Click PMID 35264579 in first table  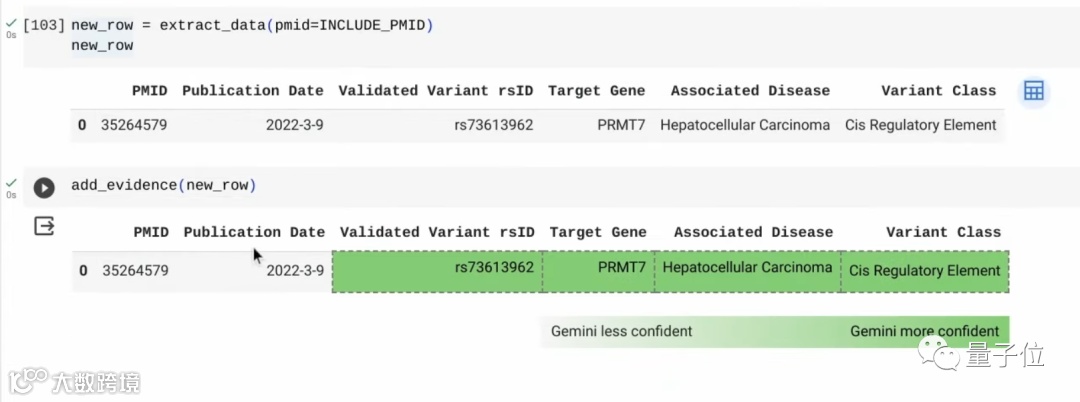(135, 125)
